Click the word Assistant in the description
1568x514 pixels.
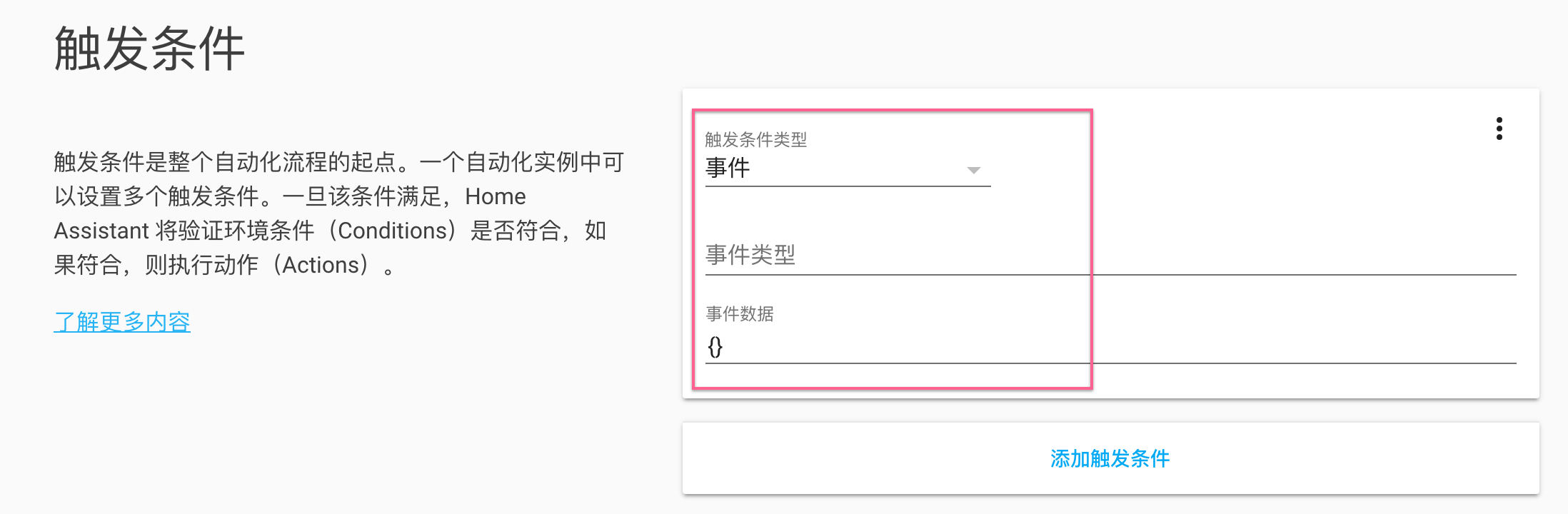[101, 231]
